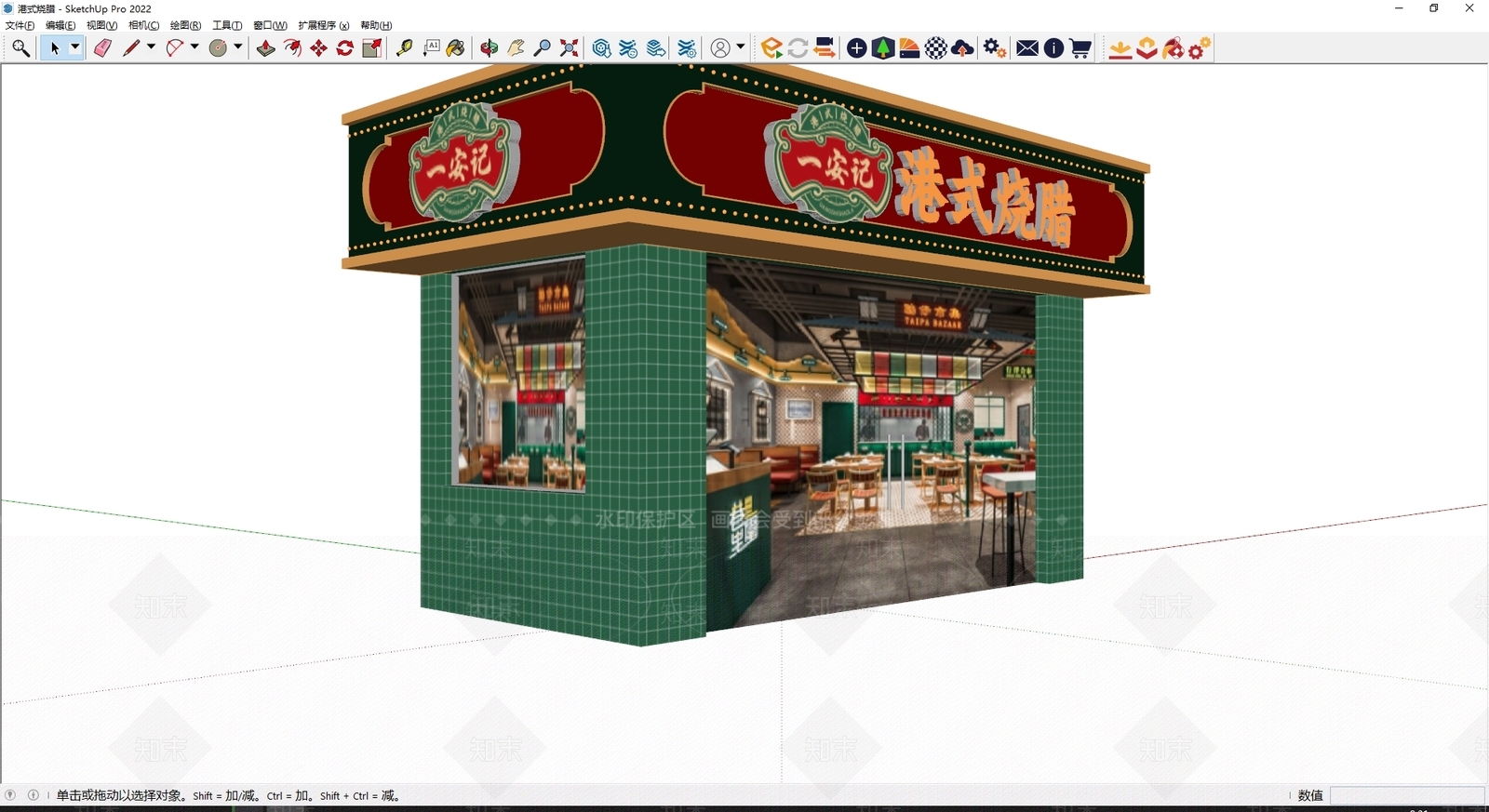The height and width of the screenshot is (812, 1489).
Task: Click the checkered sphere icon
Action: point(936,48)
